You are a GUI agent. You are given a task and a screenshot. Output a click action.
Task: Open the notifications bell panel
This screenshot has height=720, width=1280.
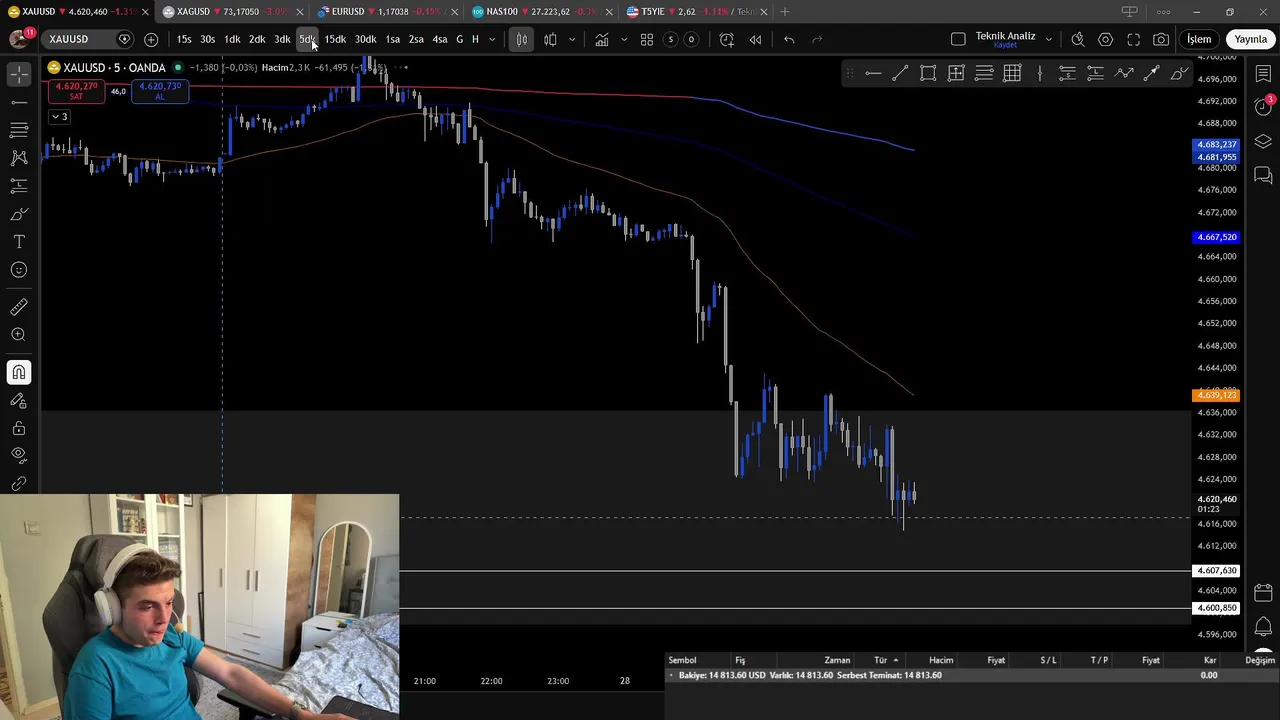point(1263,627)
